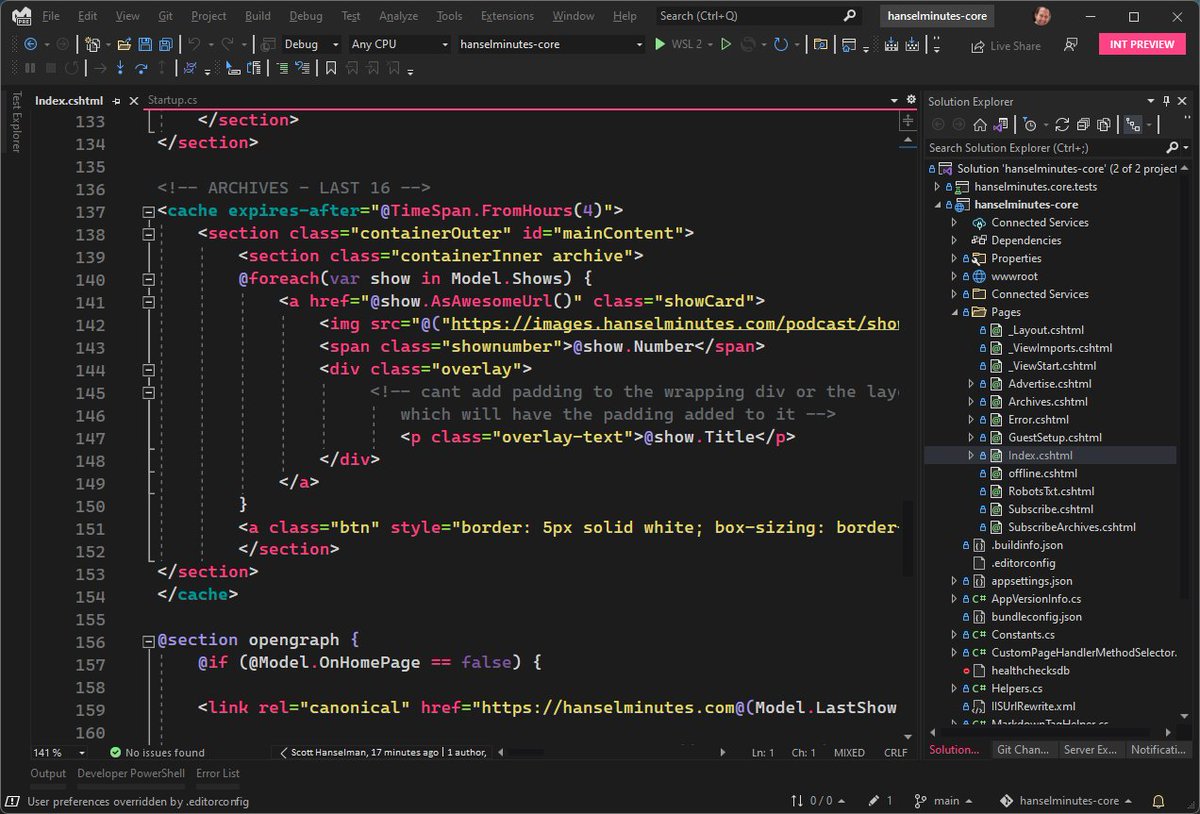
Task: Collapse the @section opengraph fold at line 156
Action: coord(148,640)
